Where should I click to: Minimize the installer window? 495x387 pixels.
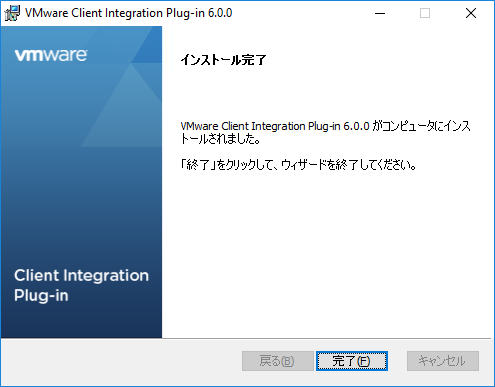(380, 13)
